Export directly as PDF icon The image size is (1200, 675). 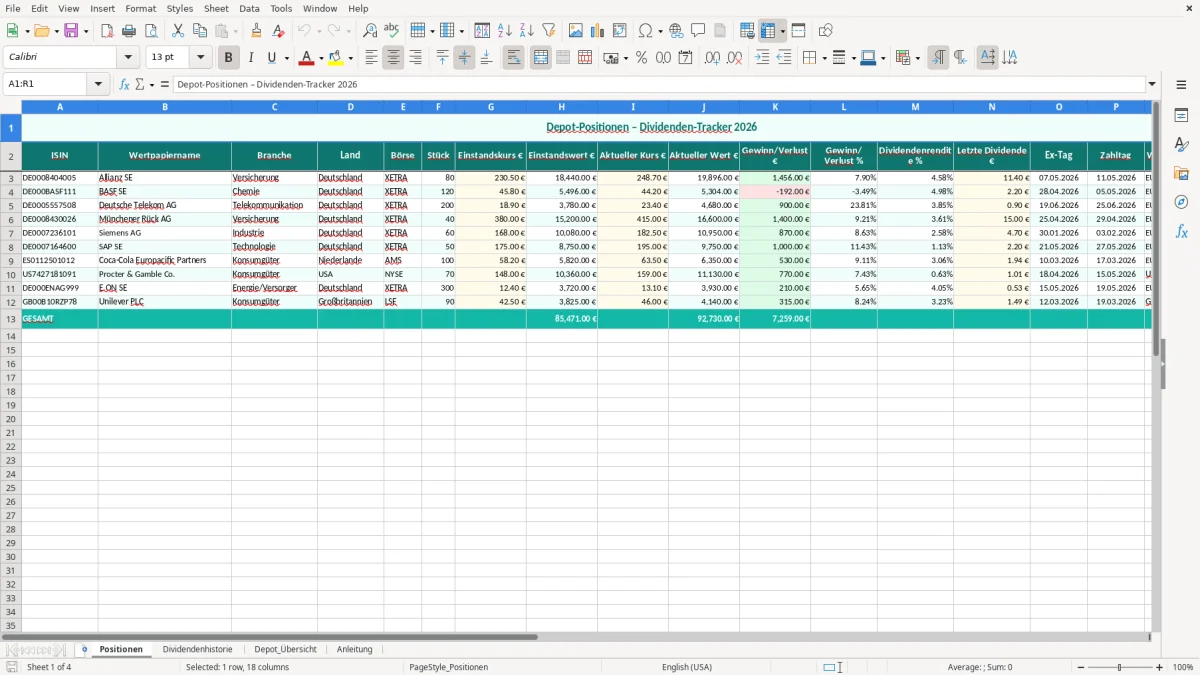pos(107,31)
